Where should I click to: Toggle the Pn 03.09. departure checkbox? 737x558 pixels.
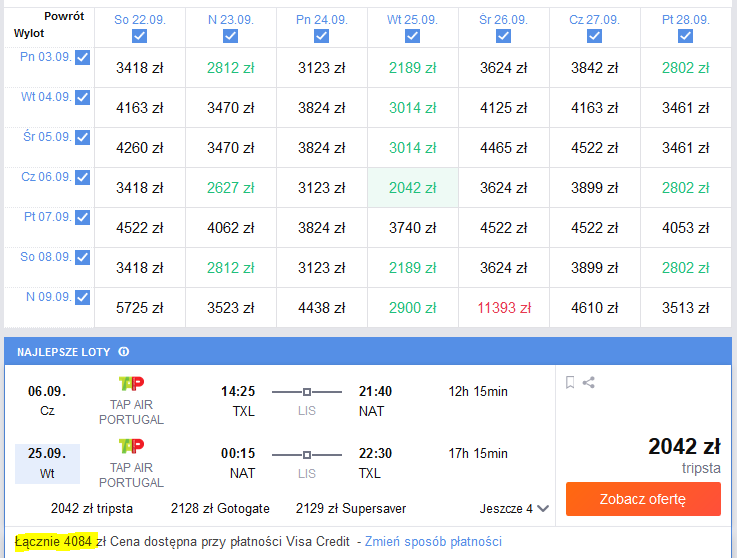coord(83,57)
